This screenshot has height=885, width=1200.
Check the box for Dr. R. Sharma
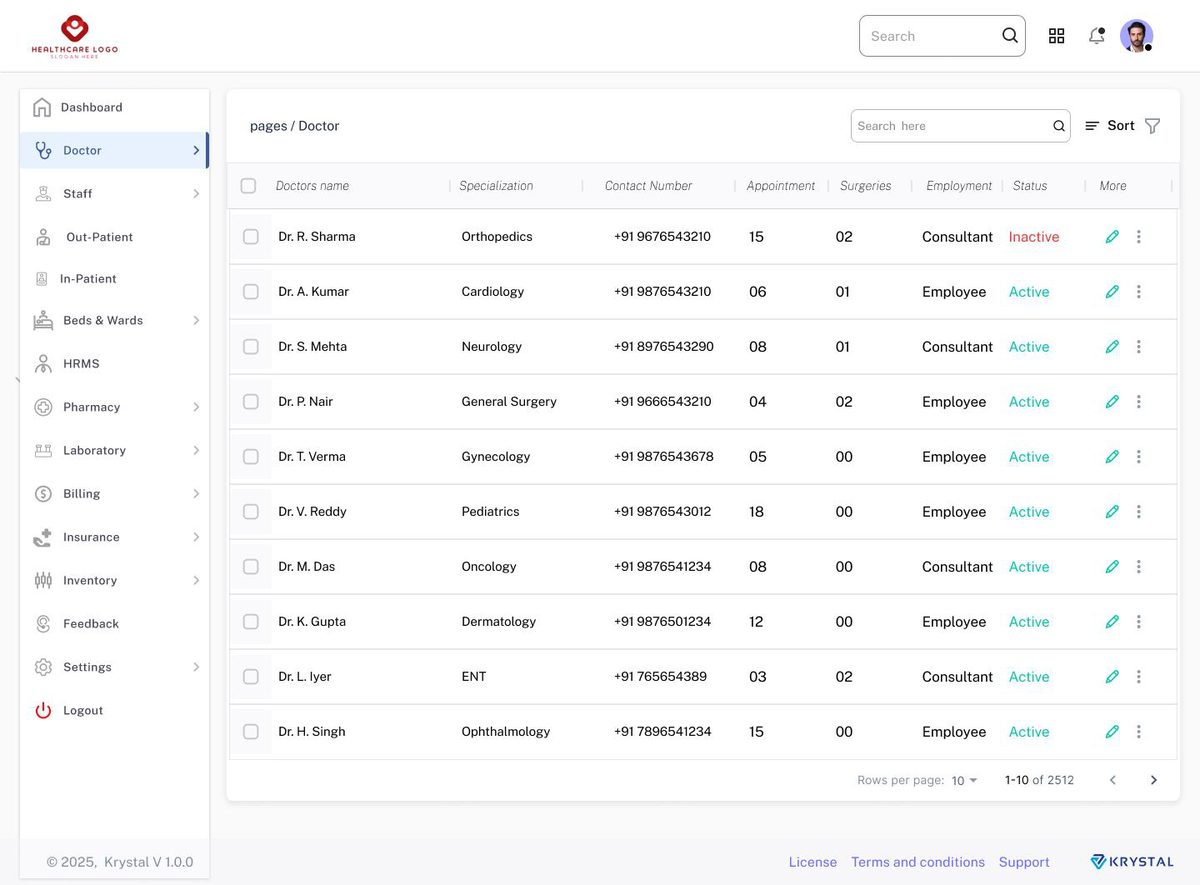[x=251, y=237]
